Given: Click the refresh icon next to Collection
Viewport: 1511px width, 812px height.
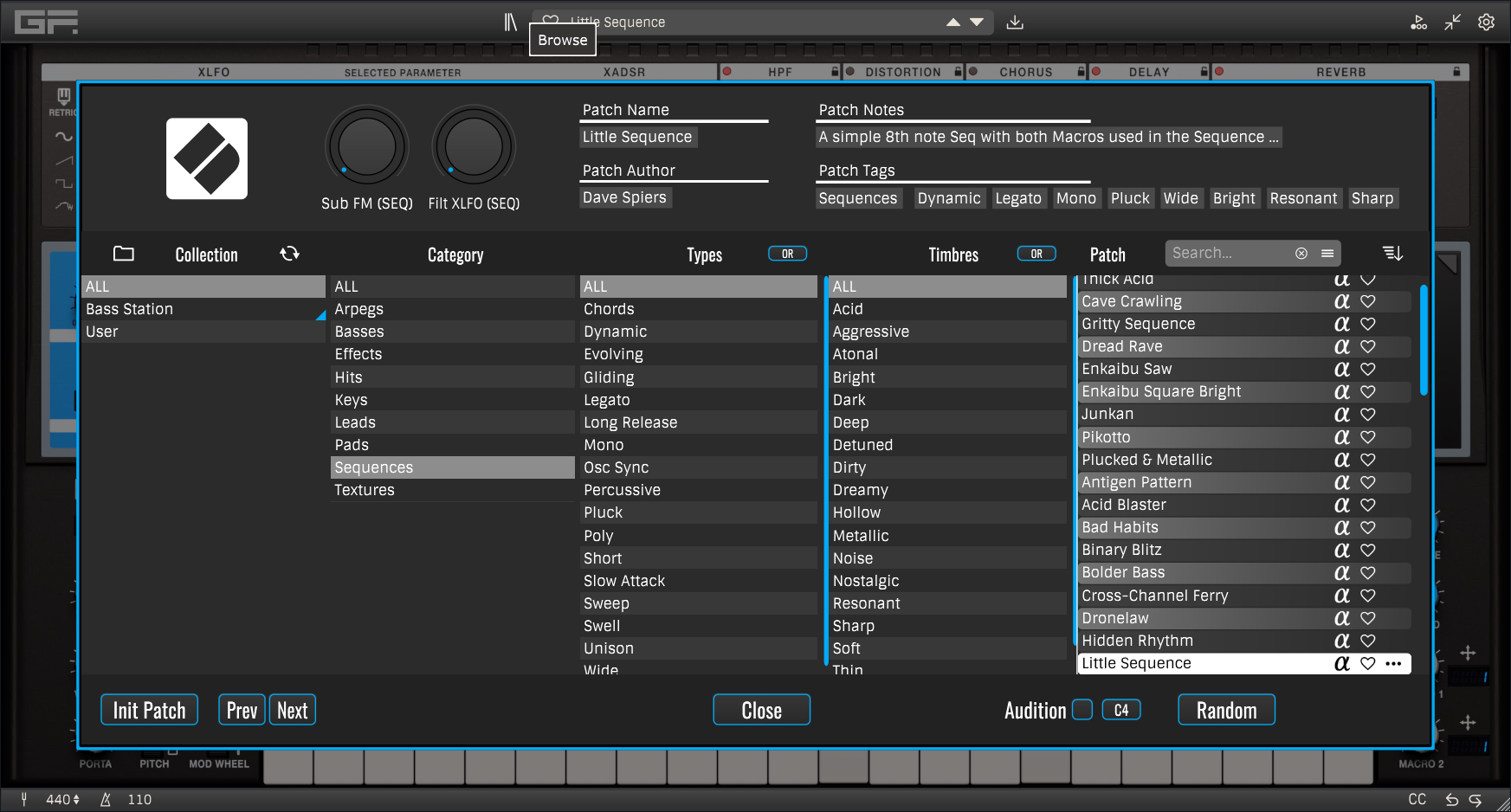Looking at the screenshot, I should [x=289, y=254].
